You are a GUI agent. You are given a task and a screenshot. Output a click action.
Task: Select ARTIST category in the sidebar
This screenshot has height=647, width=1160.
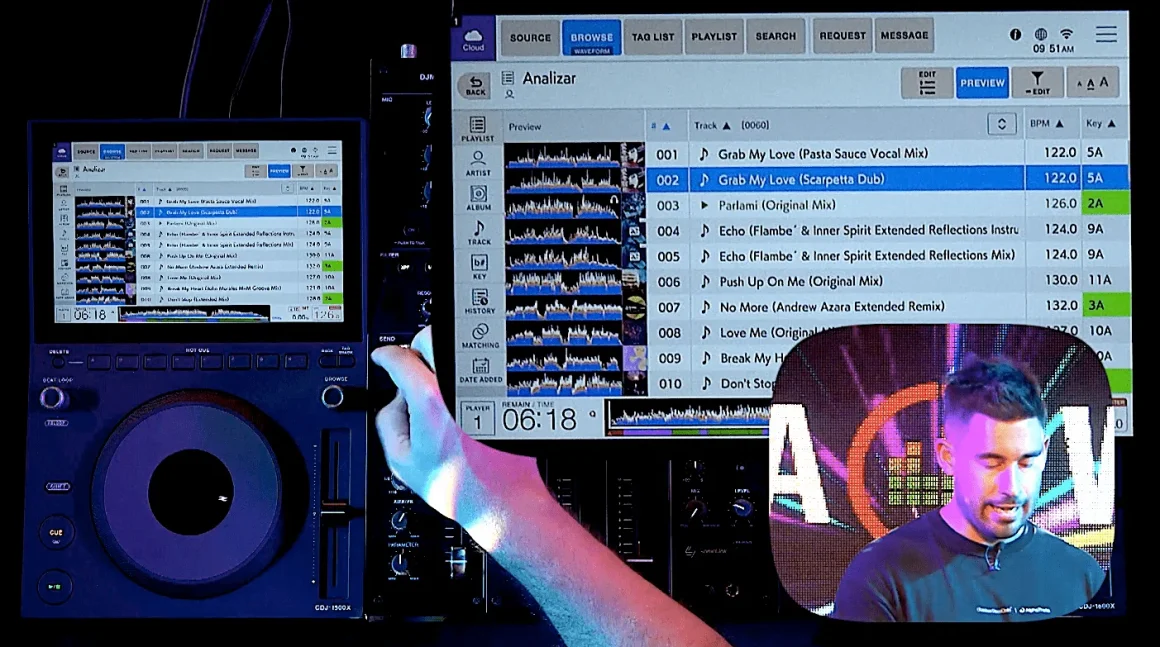coord(478,163)
